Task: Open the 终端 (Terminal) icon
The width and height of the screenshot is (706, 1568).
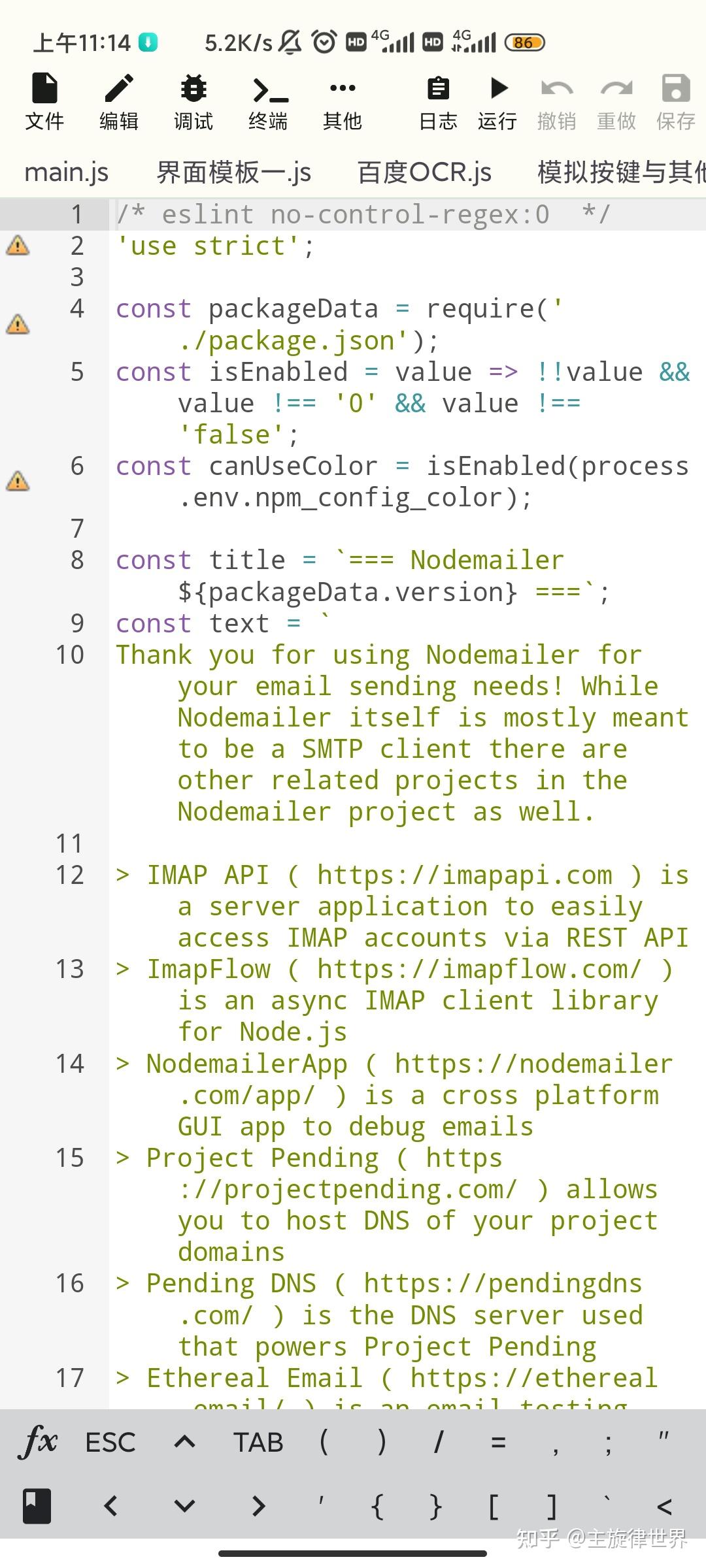Action: pyautogui.click(x=268, y=101)
